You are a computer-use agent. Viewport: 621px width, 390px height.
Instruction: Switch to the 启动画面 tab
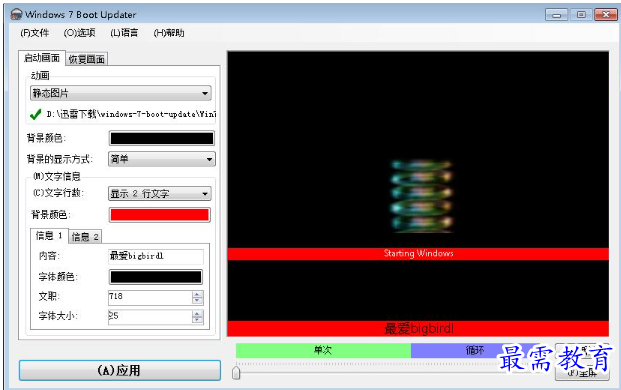[x=42, y=58]
